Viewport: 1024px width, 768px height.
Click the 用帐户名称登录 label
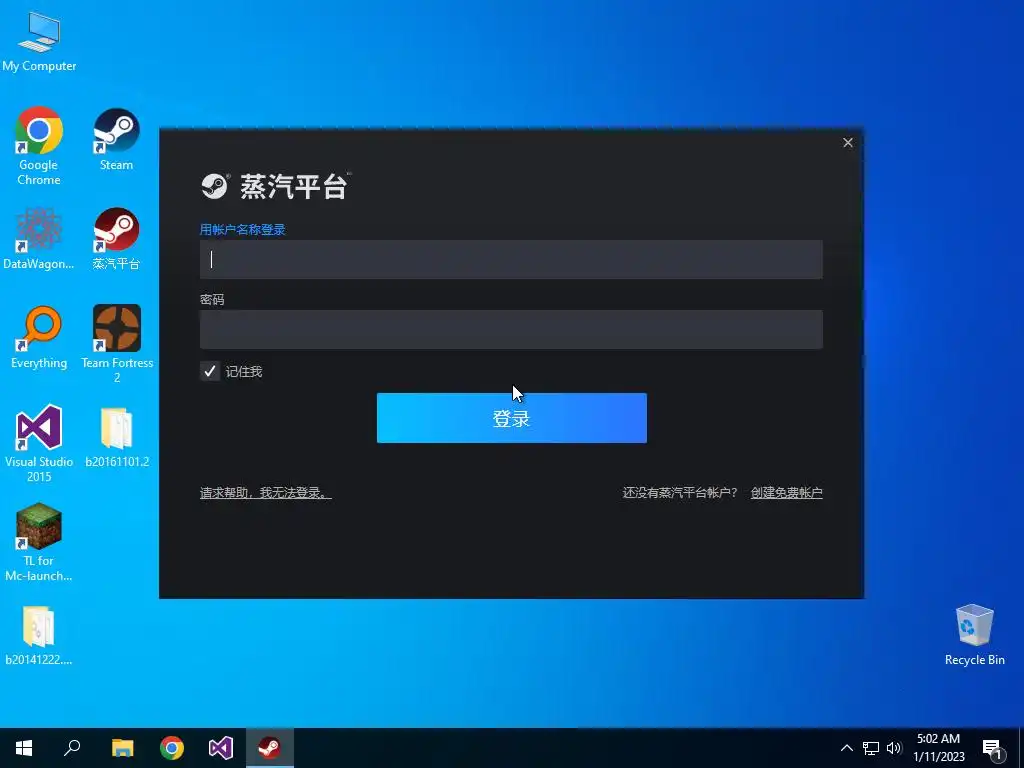tap(242, 229)
